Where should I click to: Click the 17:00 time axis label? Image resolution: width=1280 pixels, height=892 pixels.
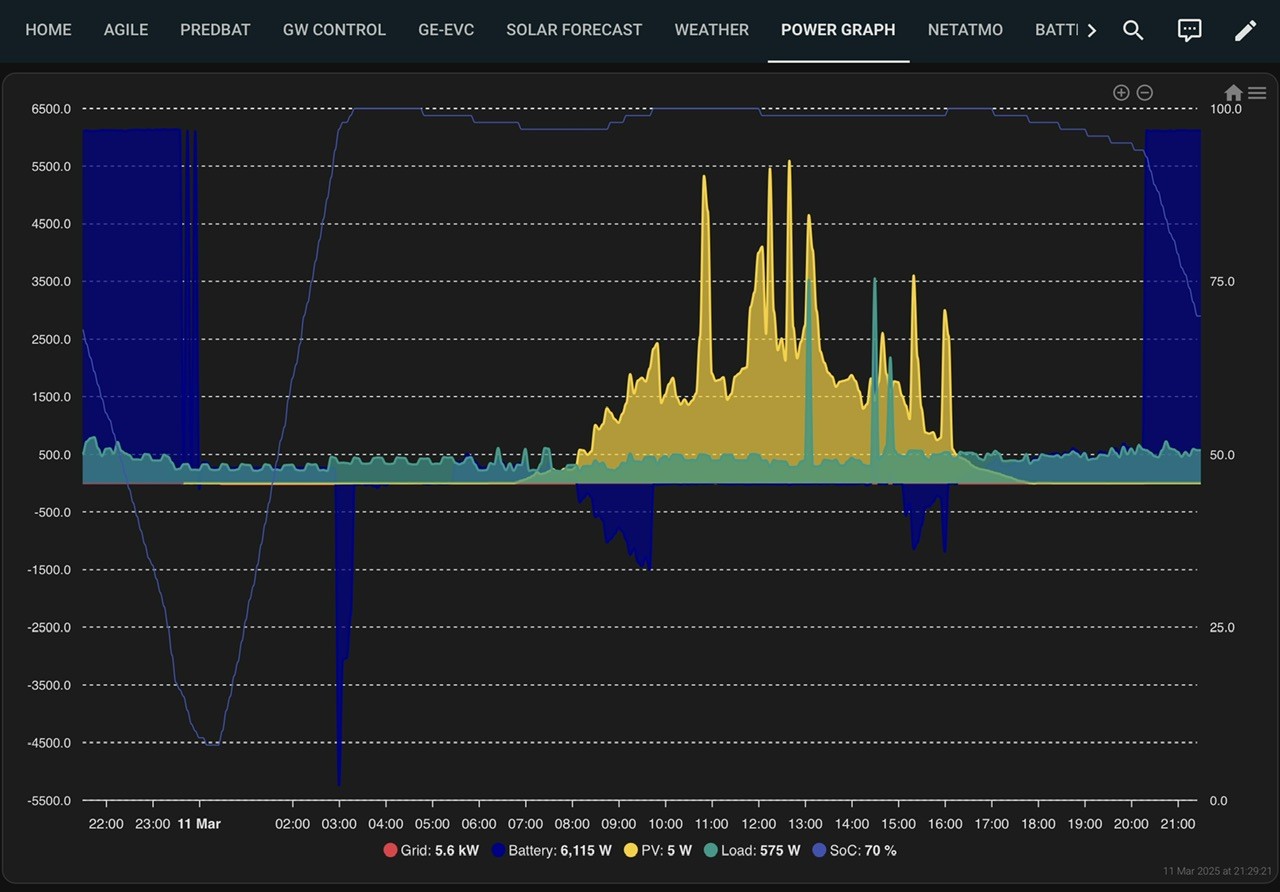(991, 824)
